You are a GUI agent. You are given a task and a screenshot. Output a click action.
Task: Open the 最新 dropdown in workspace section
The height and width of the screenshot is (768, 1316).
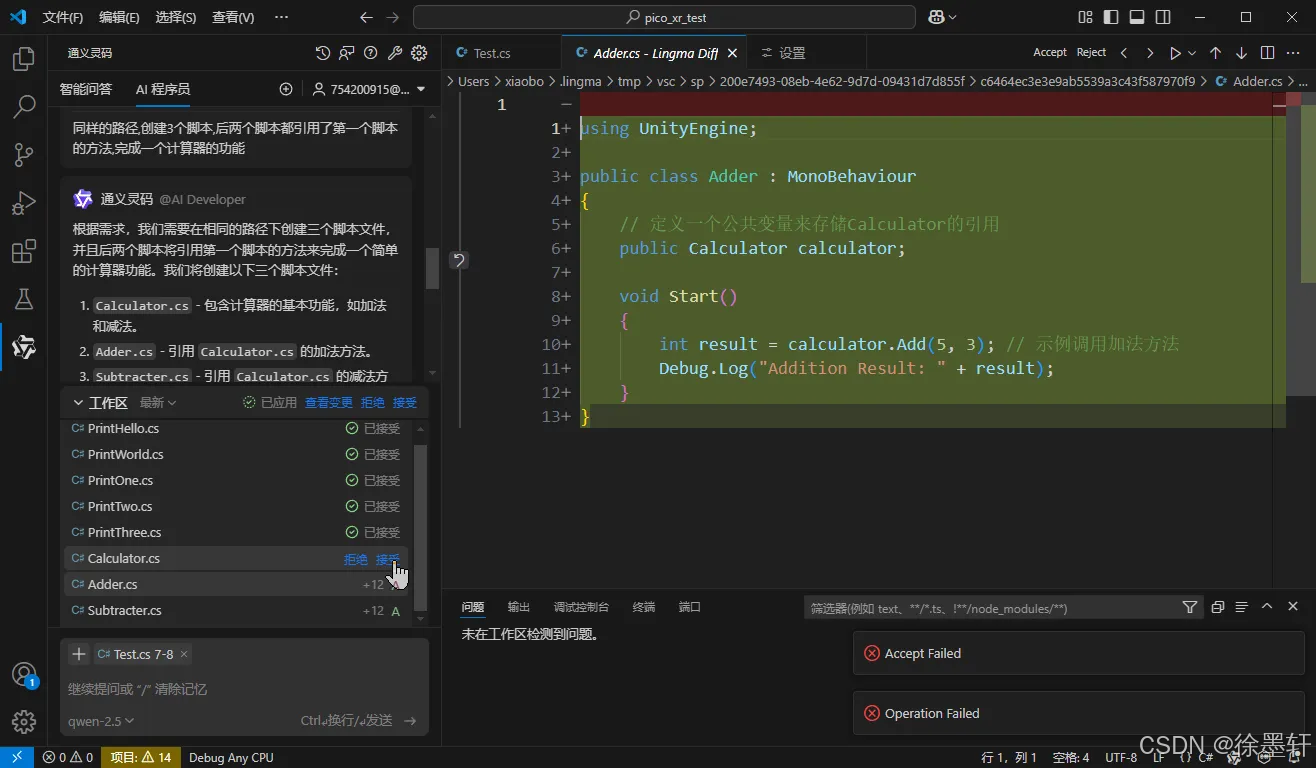(158, 402)
